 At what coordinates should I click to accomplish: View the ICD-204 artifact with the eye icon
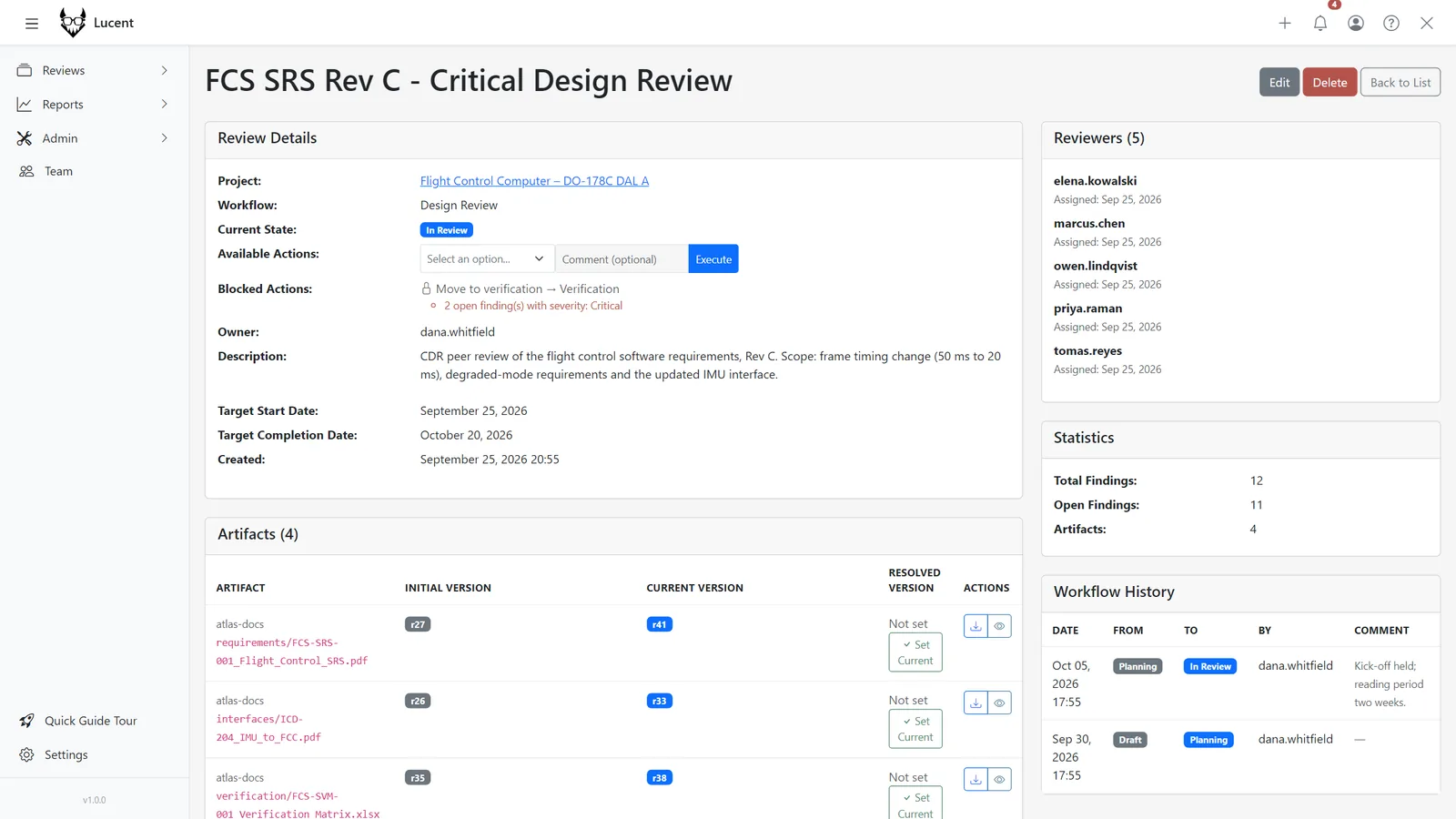click(x=999, y=703)
